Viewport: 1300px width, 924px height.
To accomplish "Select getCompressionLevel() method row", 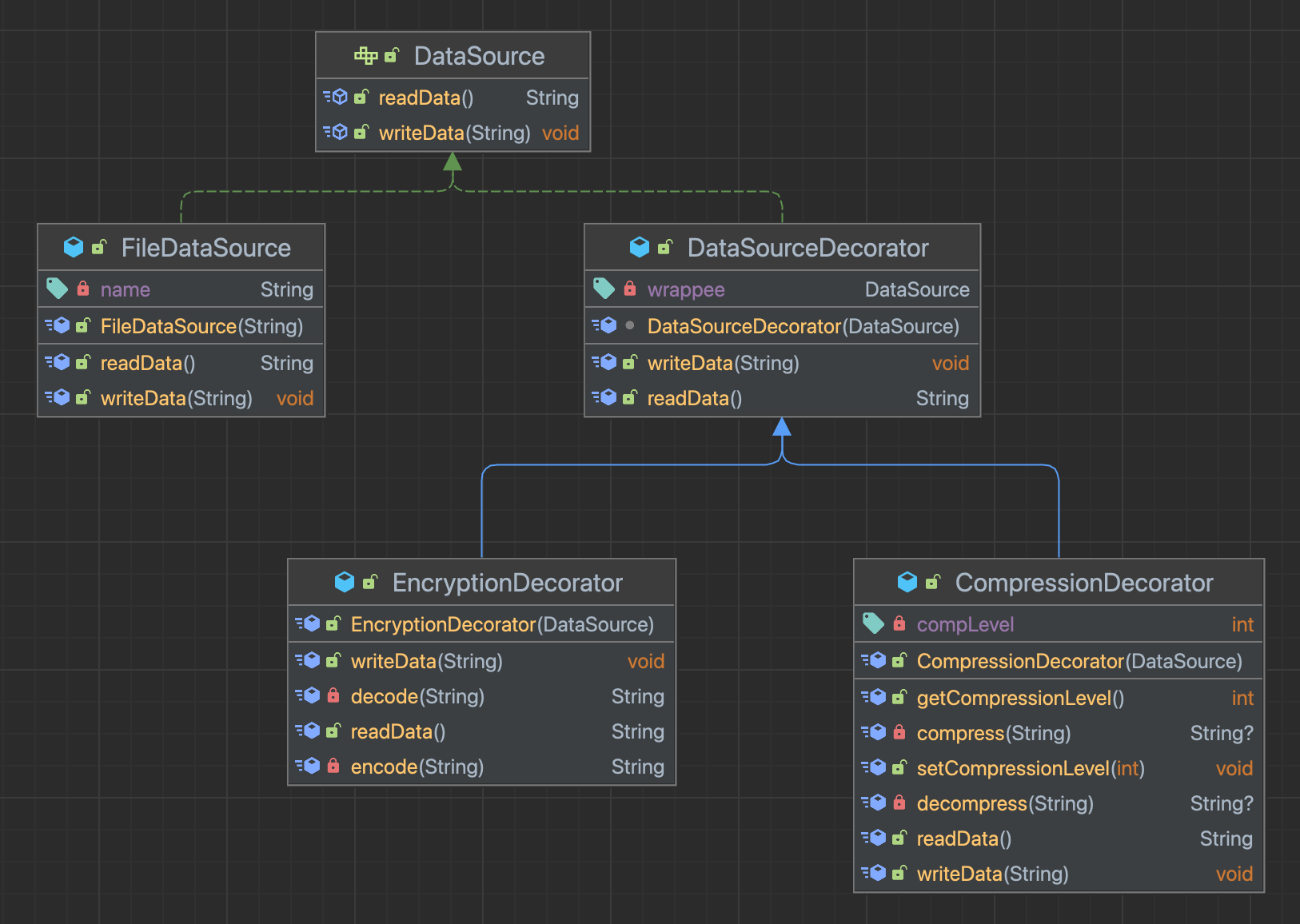I will coord(1059,698).
